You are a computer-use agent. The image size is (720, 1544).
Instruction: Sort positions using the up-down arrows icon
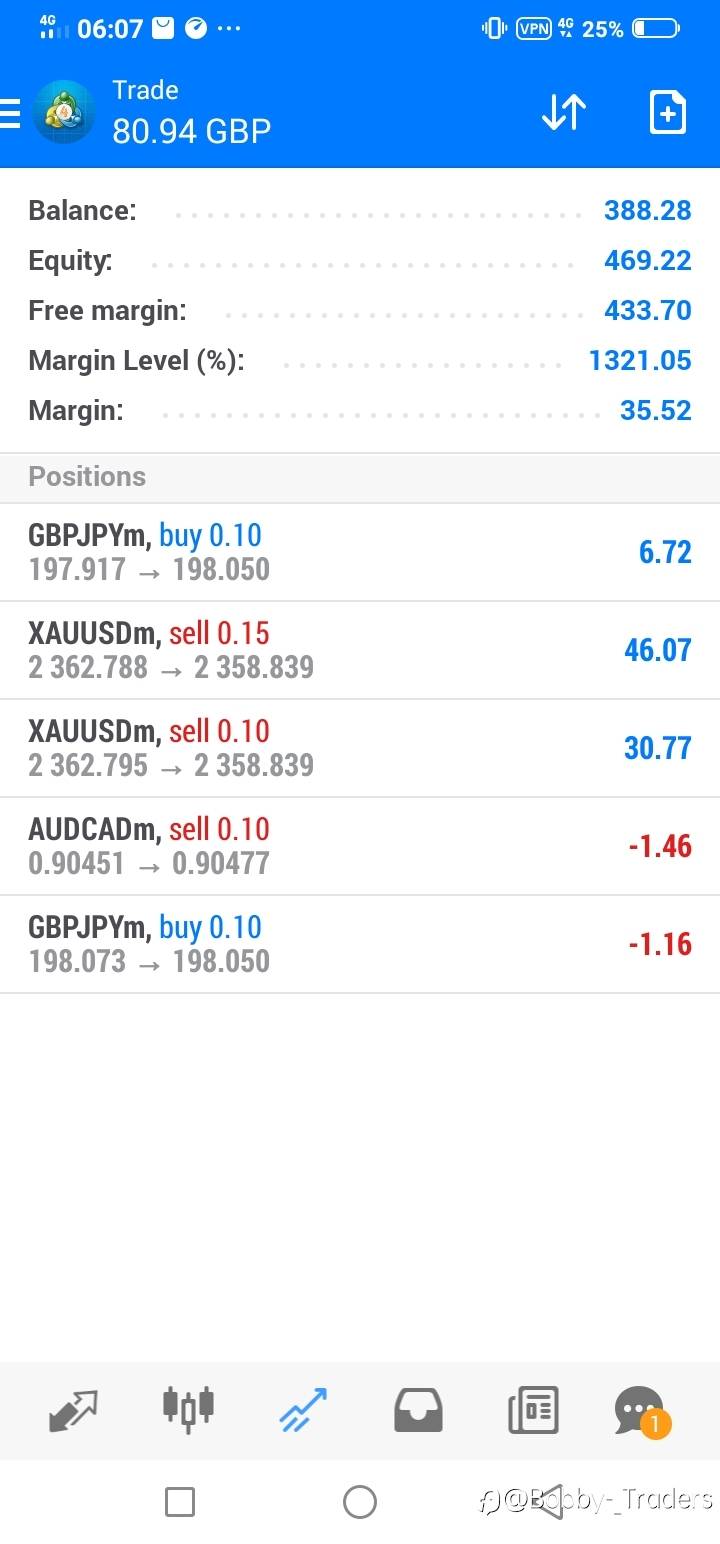(564, 112)
